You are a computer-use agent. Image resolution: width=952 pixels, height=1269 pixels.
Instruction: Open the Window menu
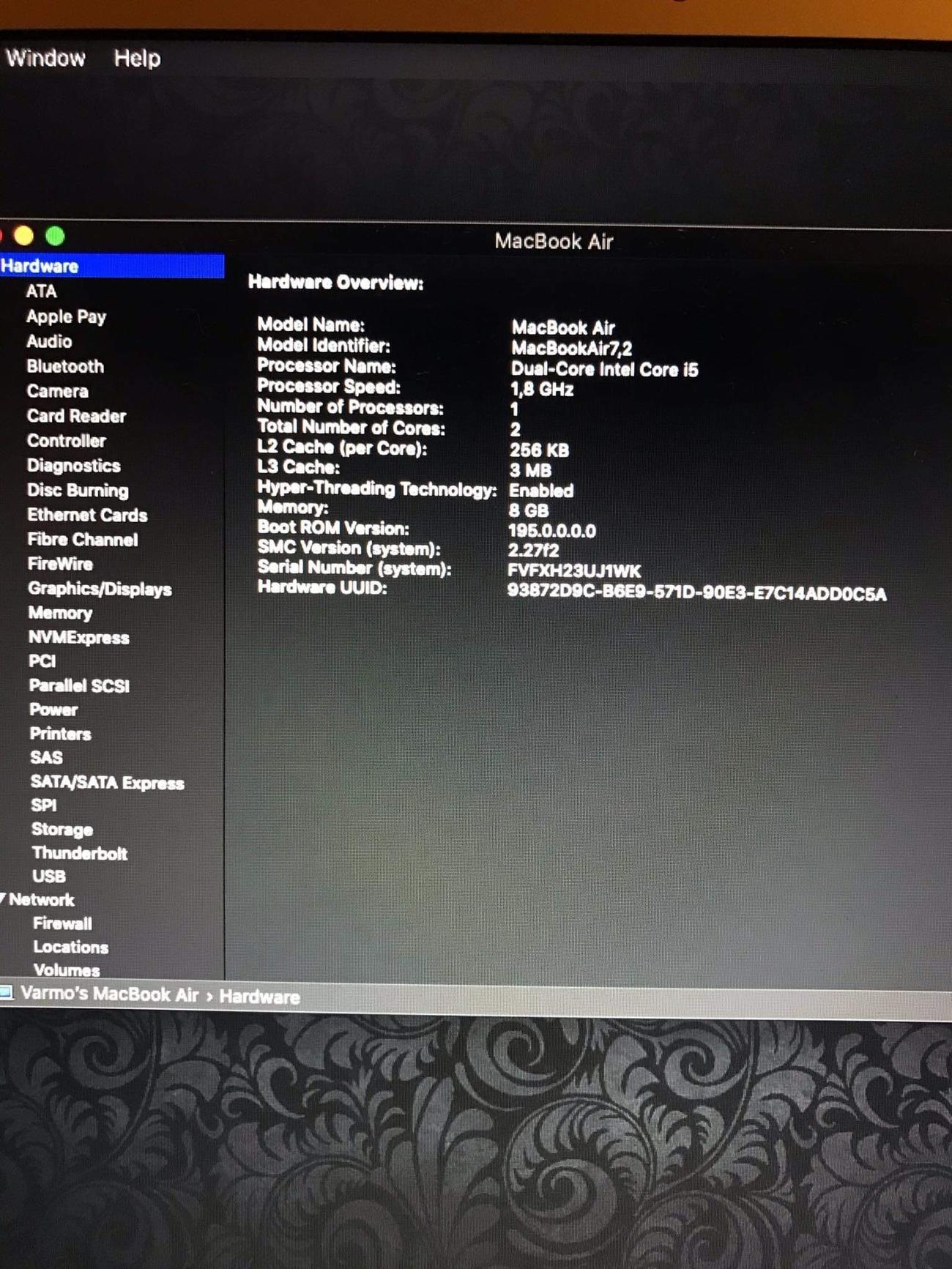coord(45,58)
